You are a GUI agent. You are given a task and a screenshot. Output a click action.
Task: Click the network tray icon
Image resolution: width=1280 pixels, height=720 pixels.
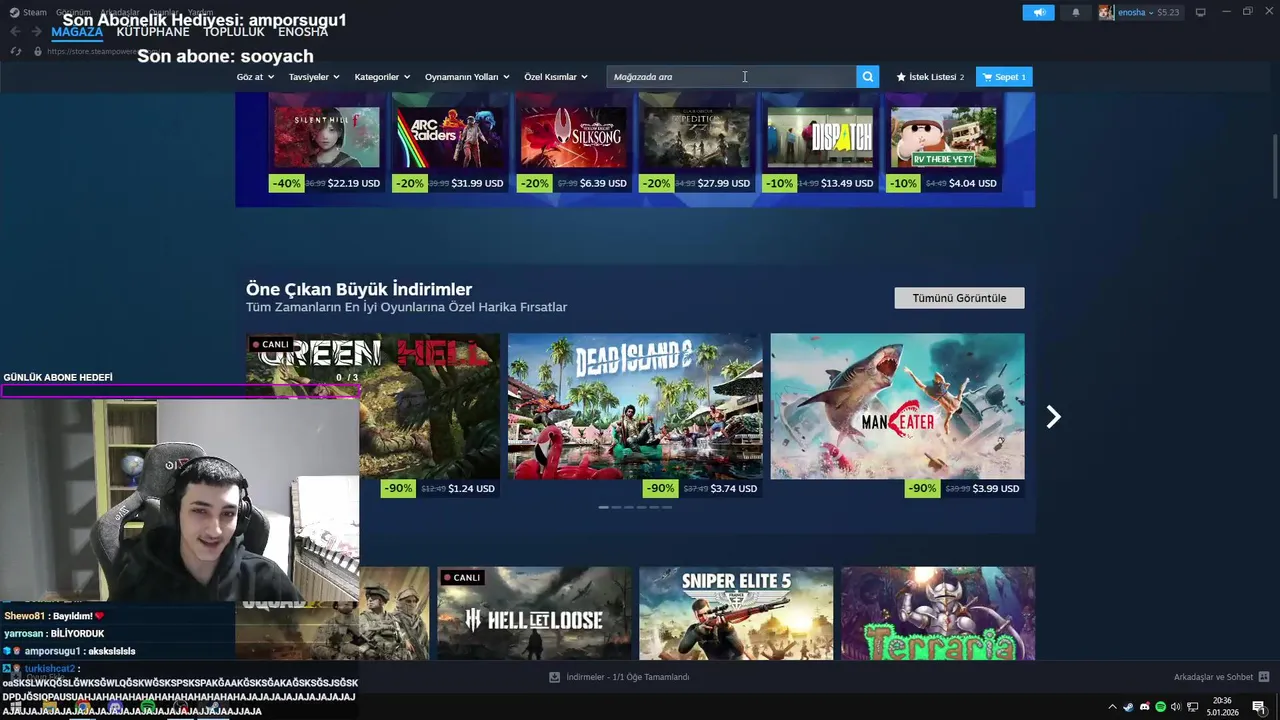1192,707
